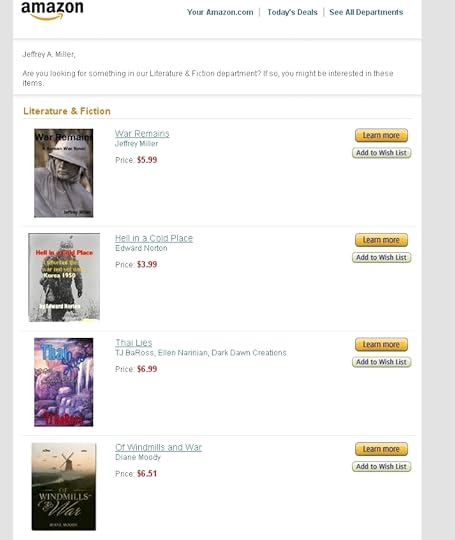Learn more about Of Windmills and War
Image resolution: width=455 pixels, height=540 pixels.
(381, 449)
